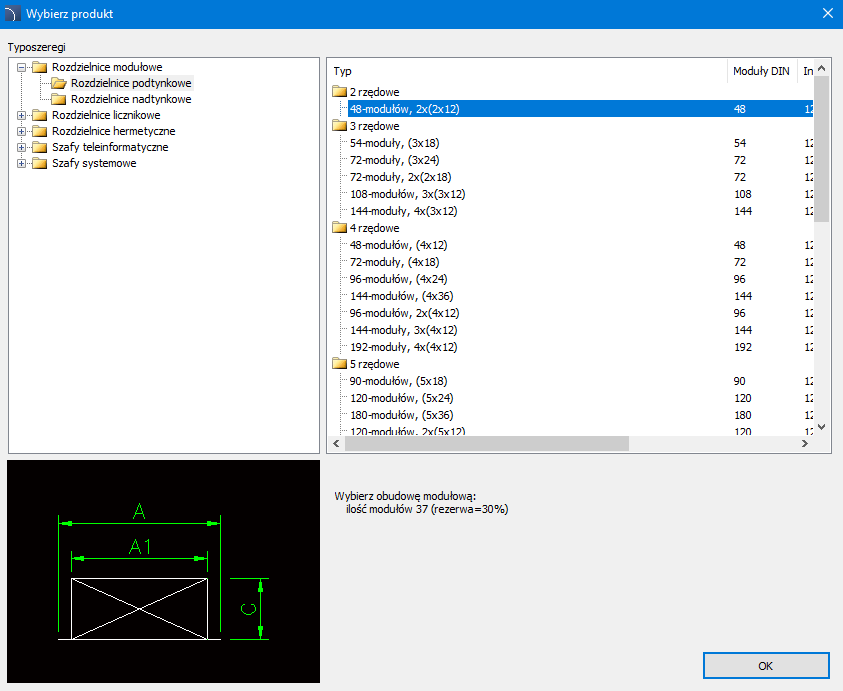
Task: Click the folder icon of 3 rzędowe group
Action: click(x=339, y=126)
